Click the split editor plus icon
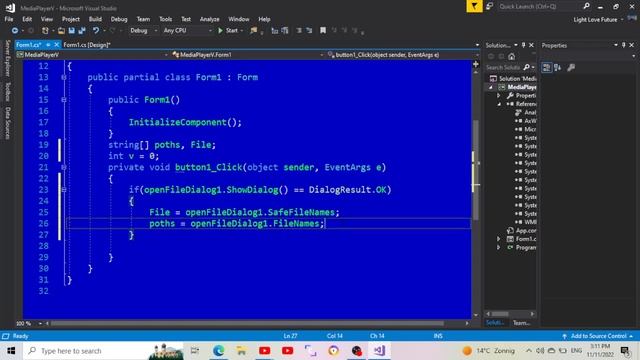640x360 pixels. click(x=476, y=64)
